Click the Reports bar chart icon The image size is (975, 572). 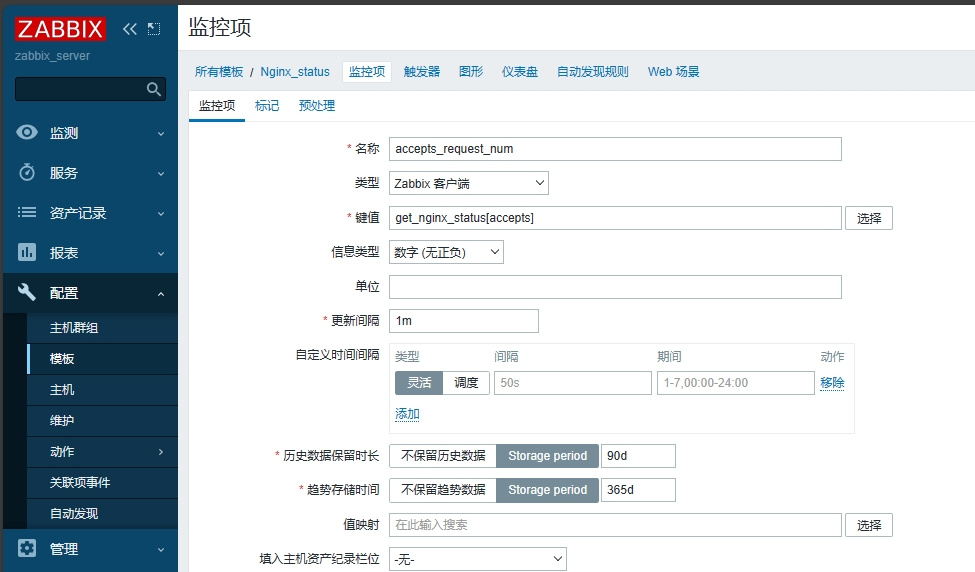coord(28,253)
